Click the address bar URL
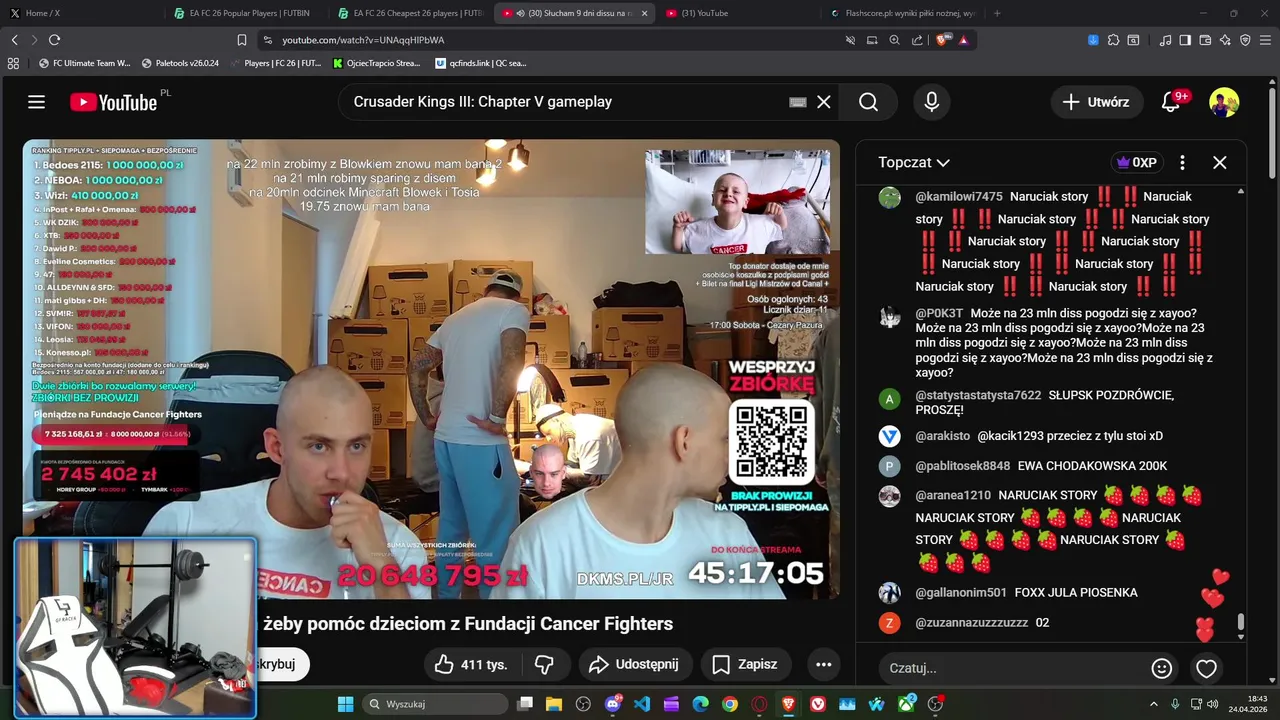1280x720 pixels. [363, 40]
